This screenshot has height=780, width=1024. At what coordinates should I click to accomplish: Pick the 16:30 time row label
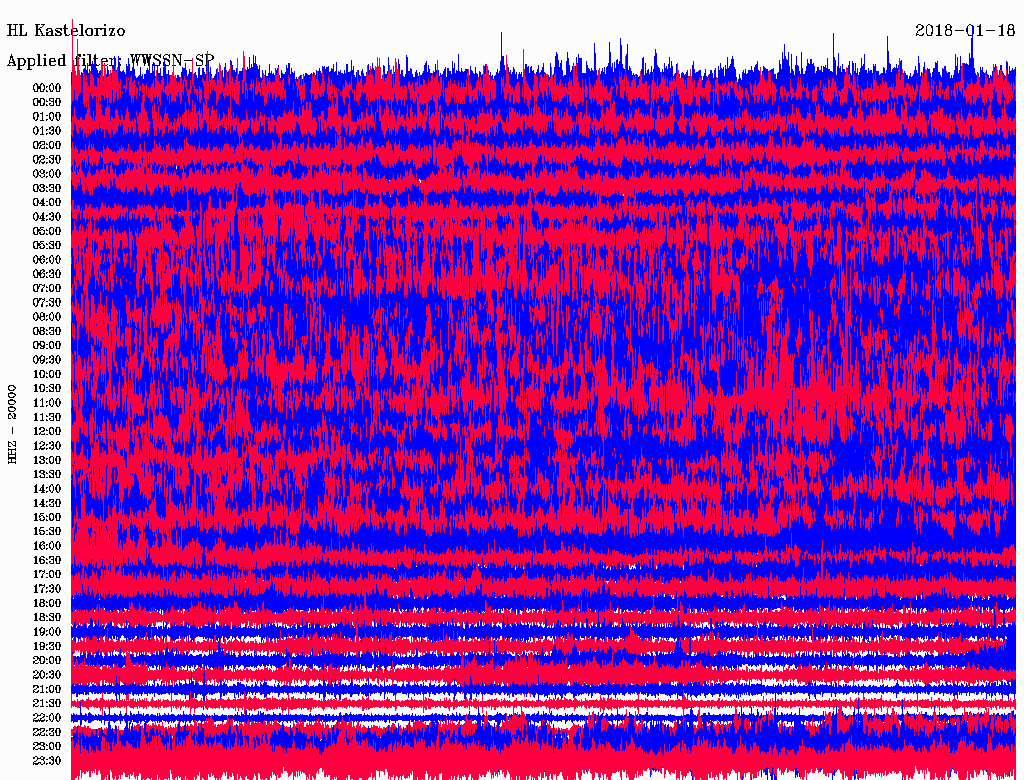pyautogui.click(x=47, y=561)
